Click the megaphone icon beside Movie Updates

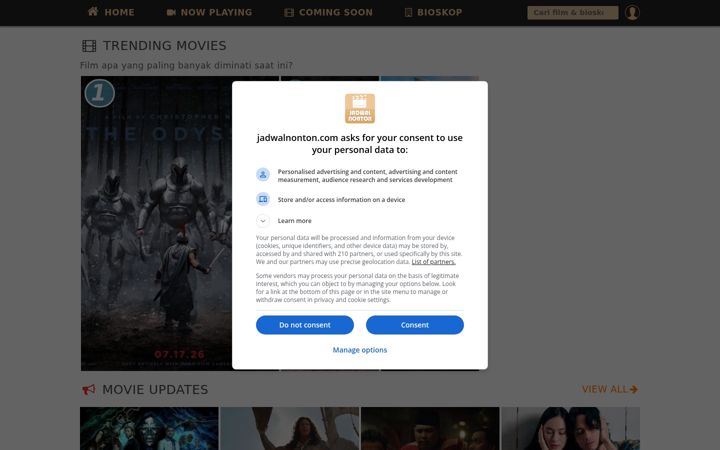pos(89,390)
